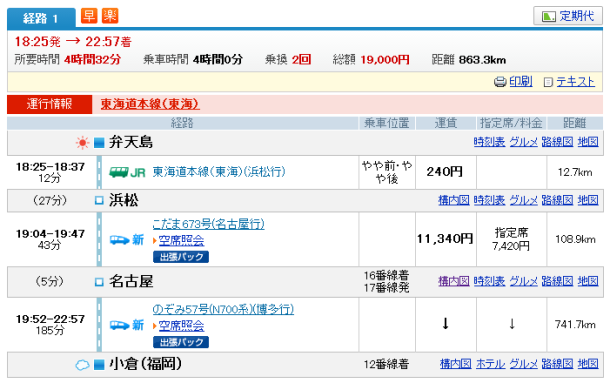The image size is (610, 383).
Task: Click the shinkansen icon on のぞみ57号 row
Action: 127,325
